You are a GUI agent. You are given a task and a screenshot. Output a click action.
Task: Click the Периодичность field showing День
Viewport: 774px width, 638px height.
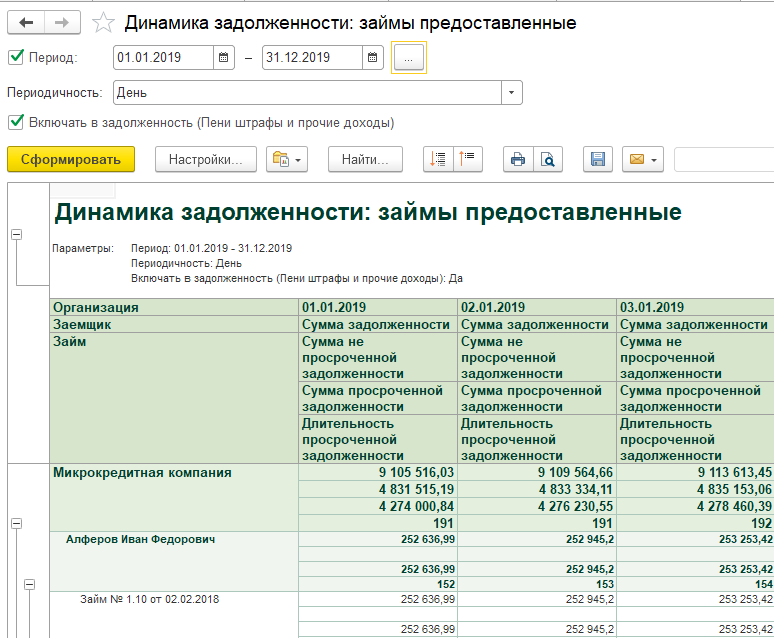(x=308, y=93)
